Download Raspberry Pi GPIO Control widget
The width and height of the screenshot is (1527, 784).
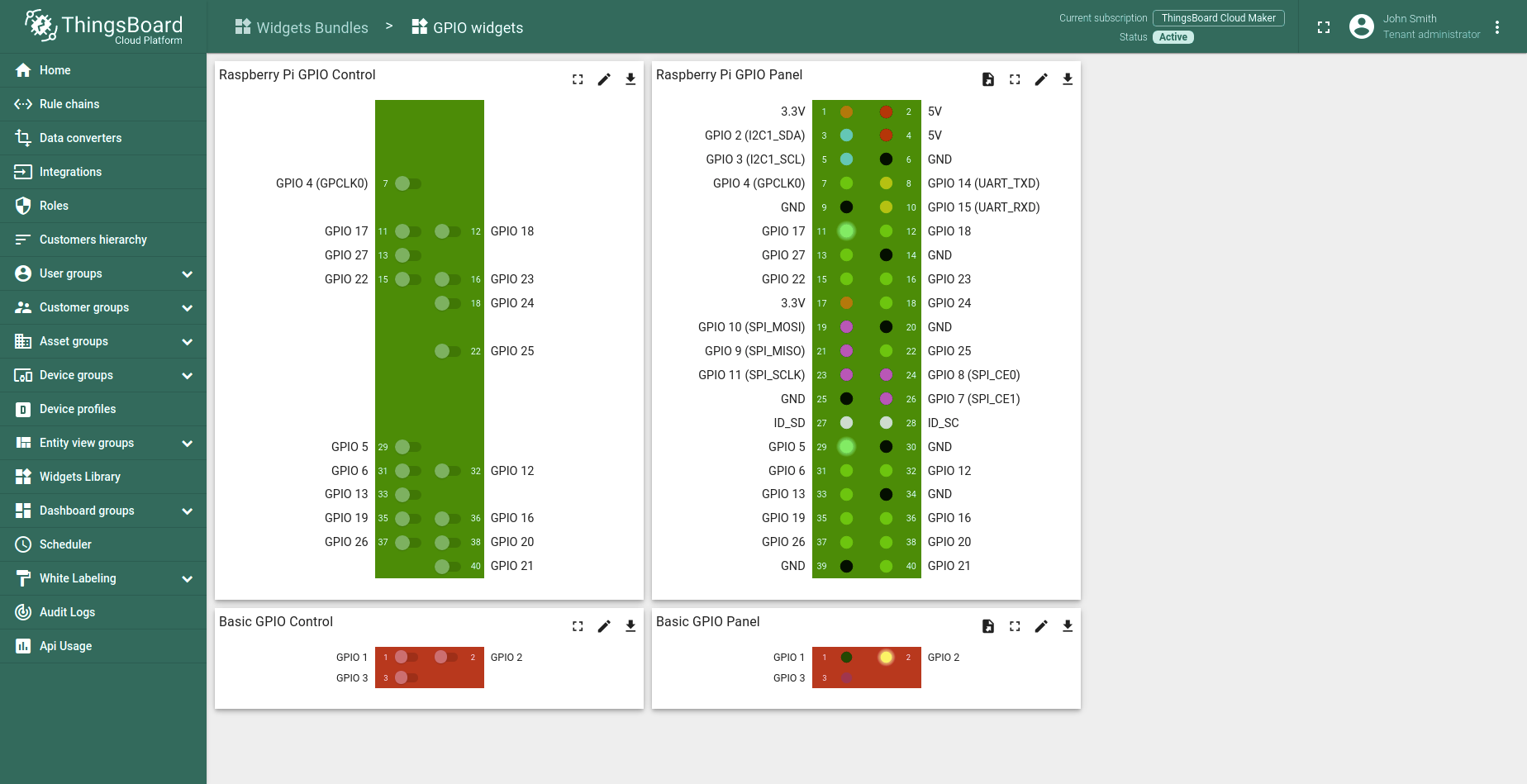pos(630,79)
